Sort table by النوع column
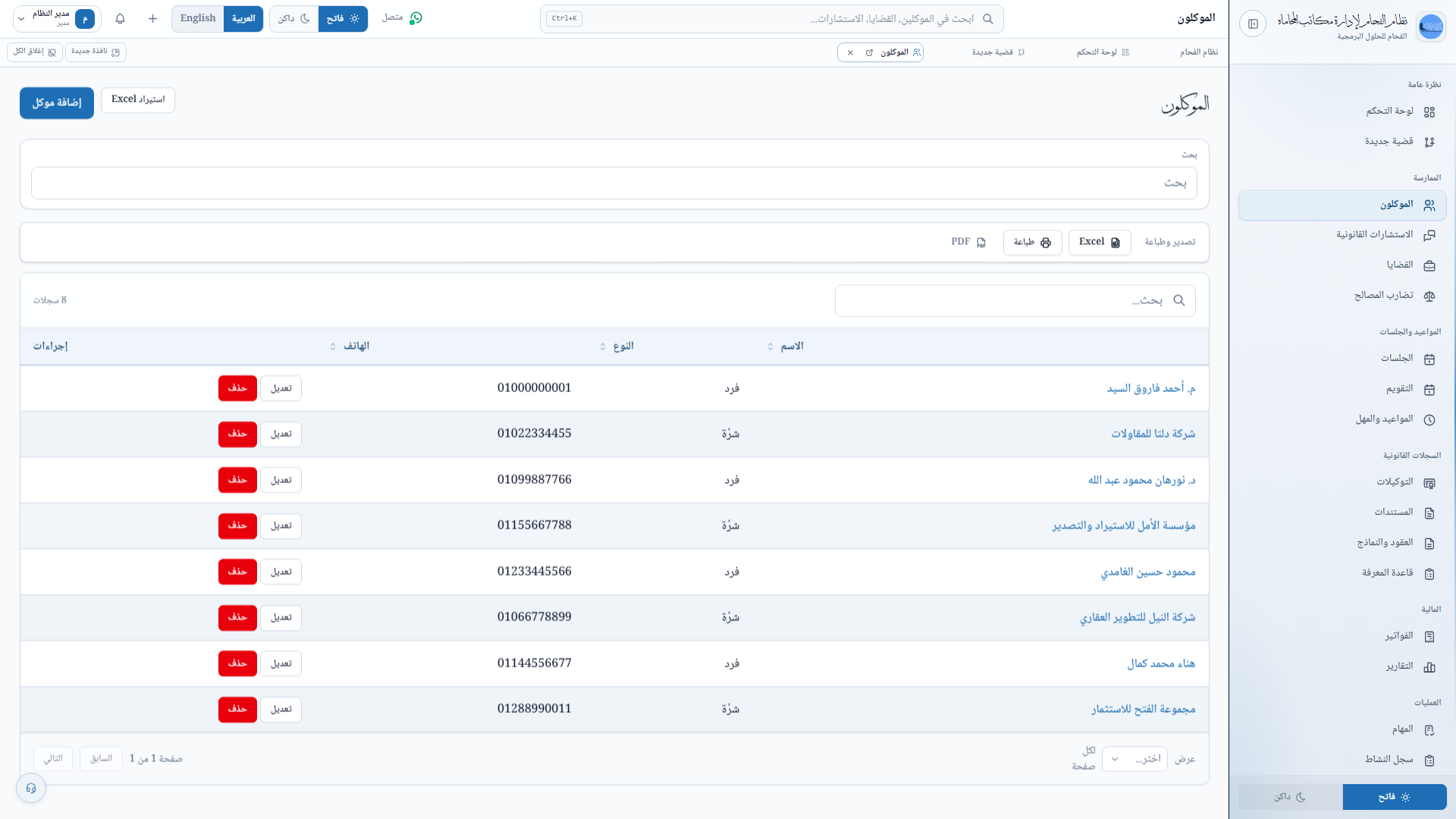This screenshot has width=1456, height=819. point(617,347)
